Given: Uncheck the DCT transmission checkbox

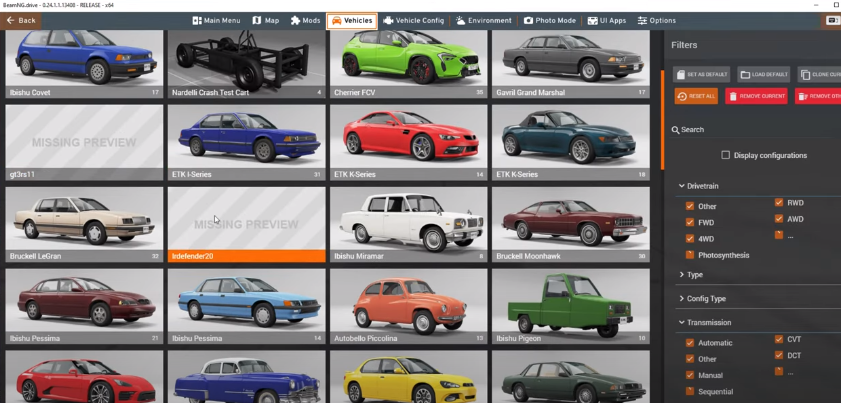Looking at the screenshot, I should [779, 355].
